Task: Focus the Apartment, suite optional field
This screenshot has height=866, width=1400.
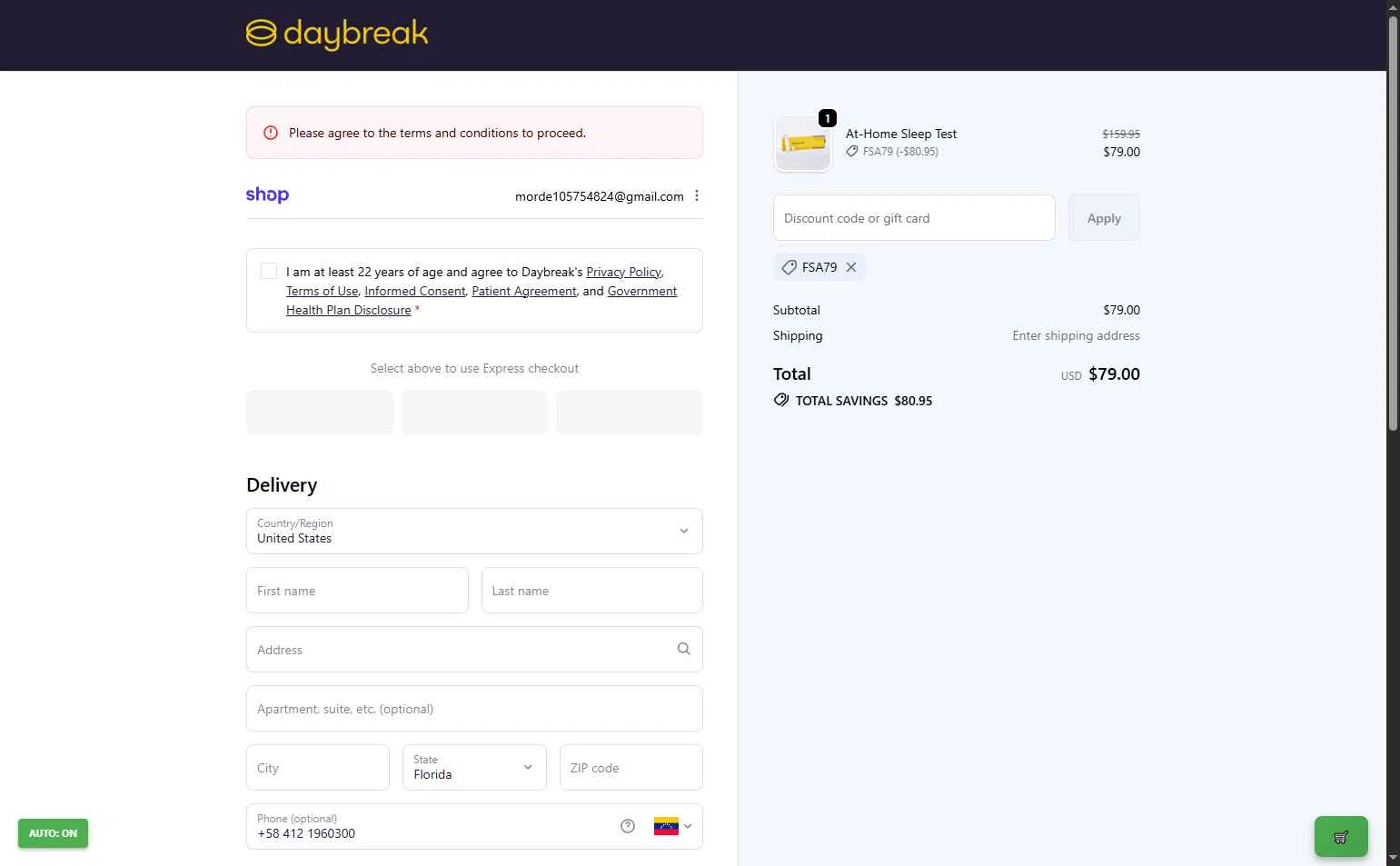Action: click(474, 708)
